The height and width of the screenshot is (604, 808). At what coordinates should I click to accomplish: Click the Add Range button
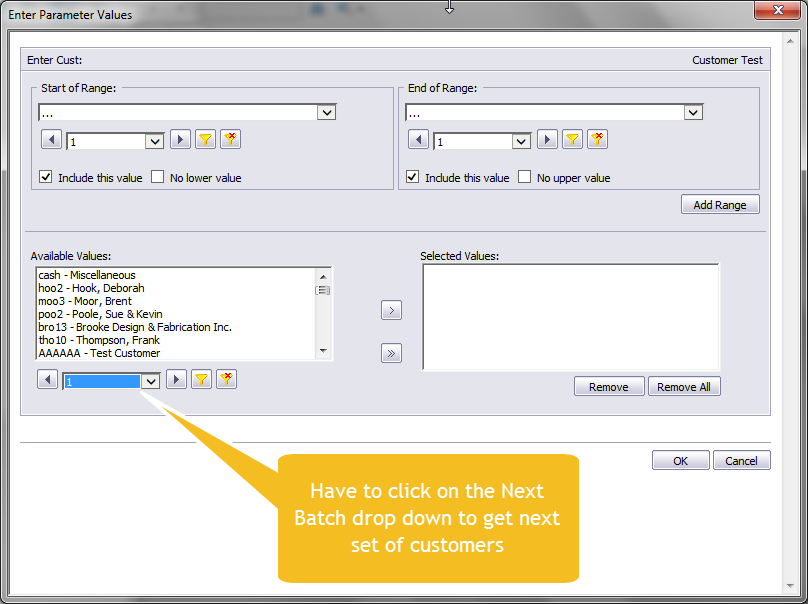[720, 205]
